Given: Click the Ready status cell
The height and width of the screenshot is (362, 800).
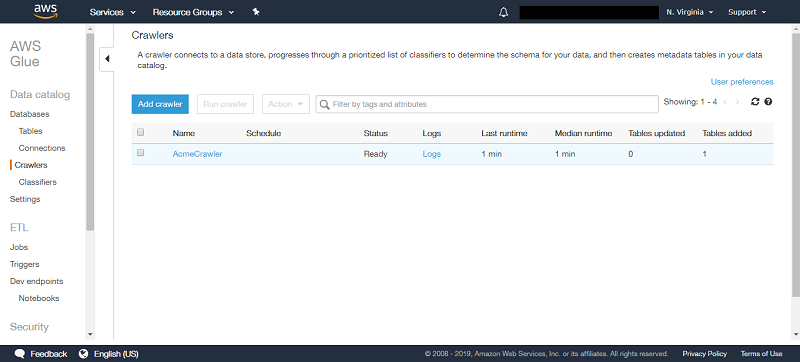Looking at the screenshot, I should 376,154.
